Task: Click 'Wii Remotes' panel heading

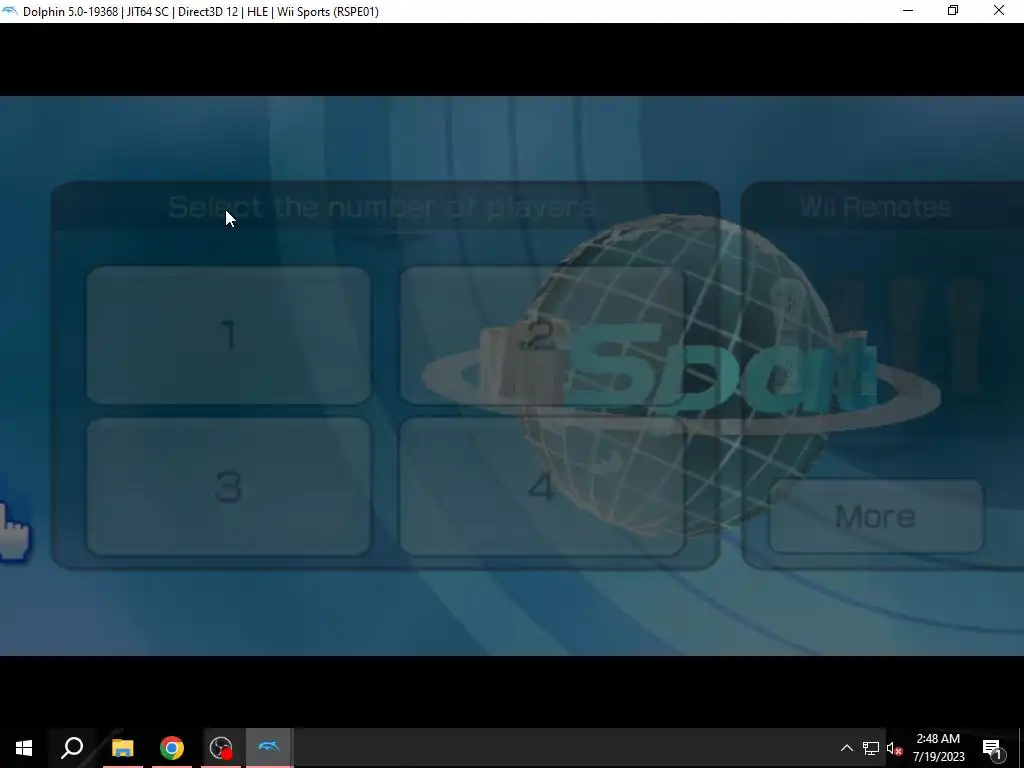Action: (875, 207)
